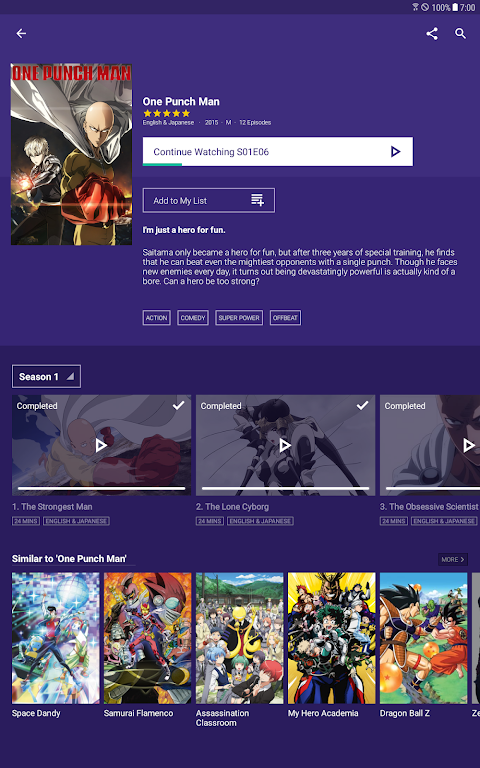Image resolution: width=480 pixels, height=768 pixels.
Task: Click tagline 'I'm just a hero for fun.'
Action: point(184,230)
